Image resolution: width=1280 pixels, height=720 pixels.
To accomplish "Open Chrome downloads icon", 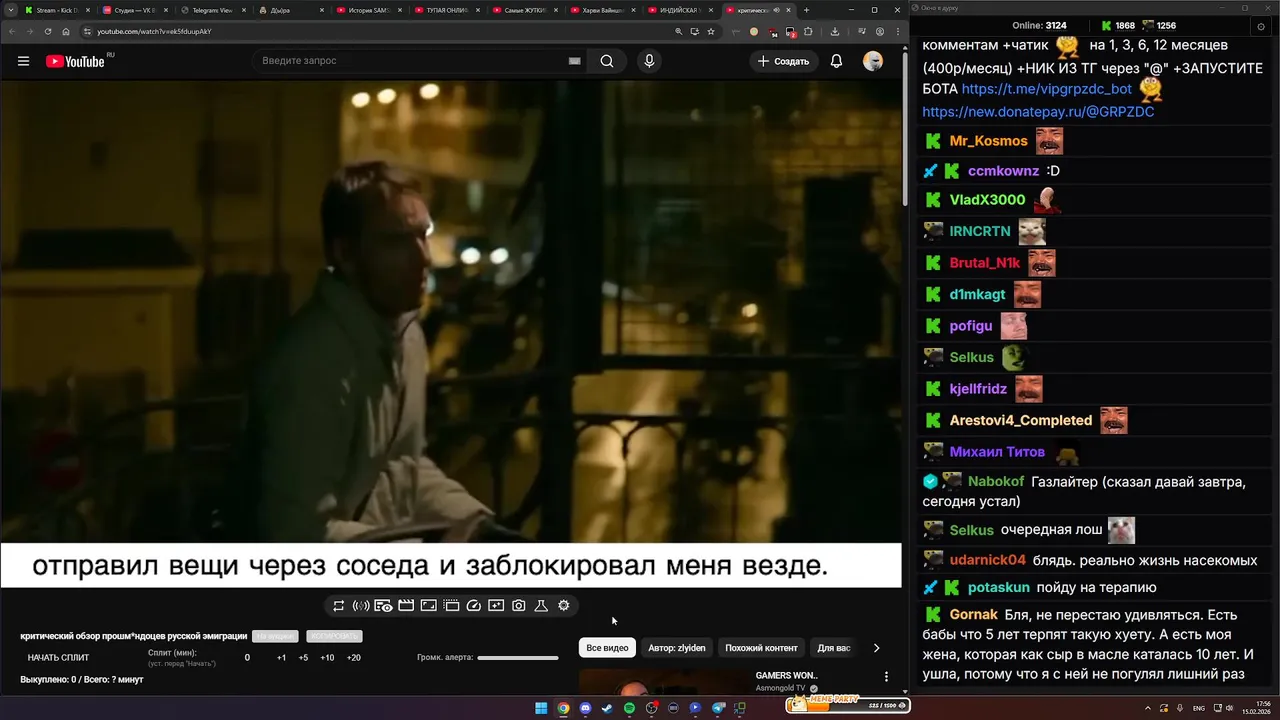I will pyautogui.click(x=834, y=31).
